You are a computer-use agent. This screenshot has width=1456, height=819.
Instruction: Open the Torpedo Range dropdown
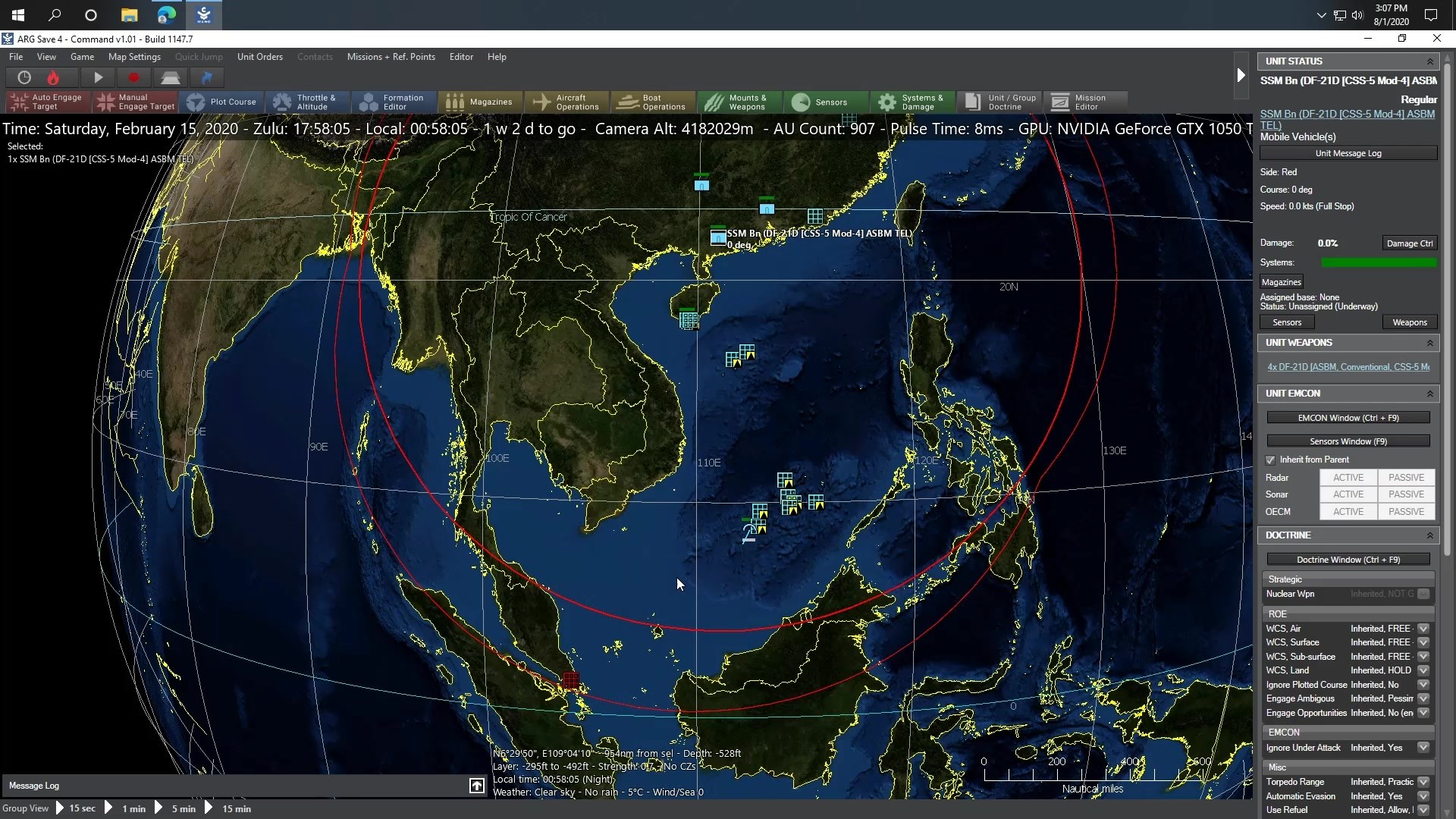[1423, 782]
